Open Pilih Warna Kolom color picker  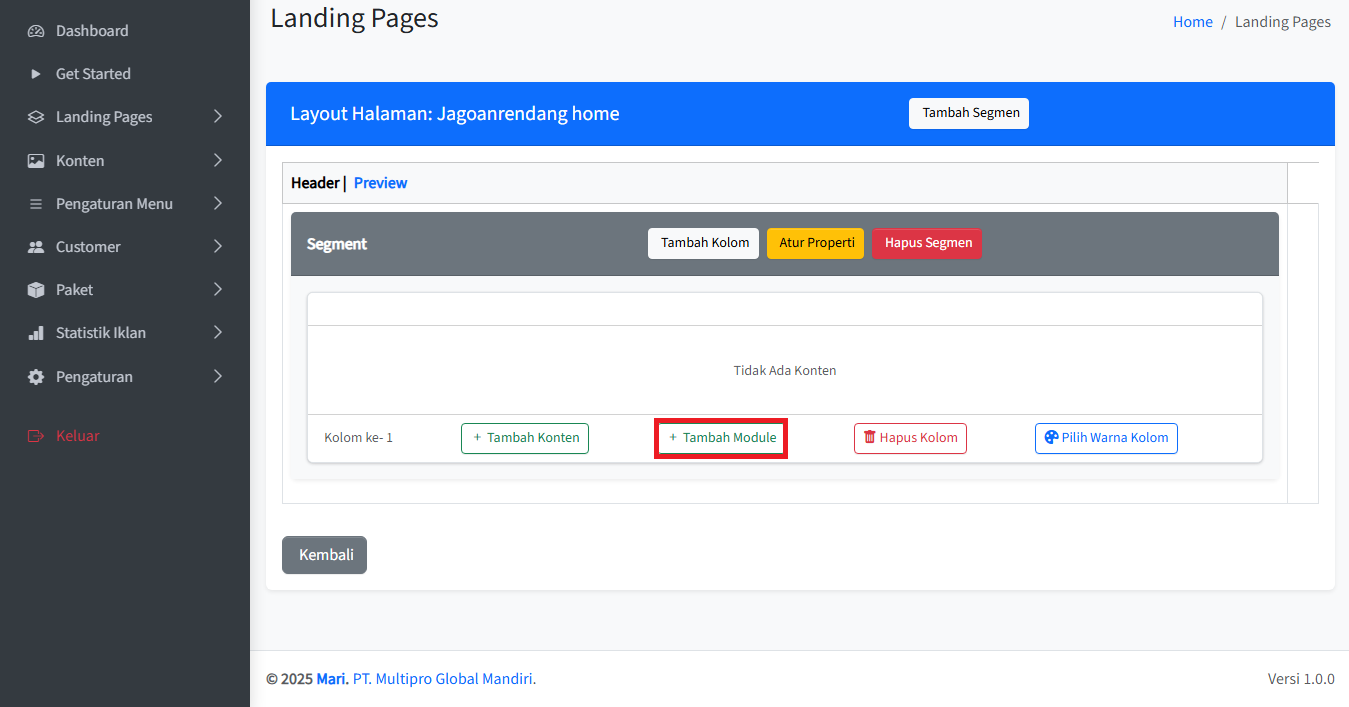[x=1106, y=438]
